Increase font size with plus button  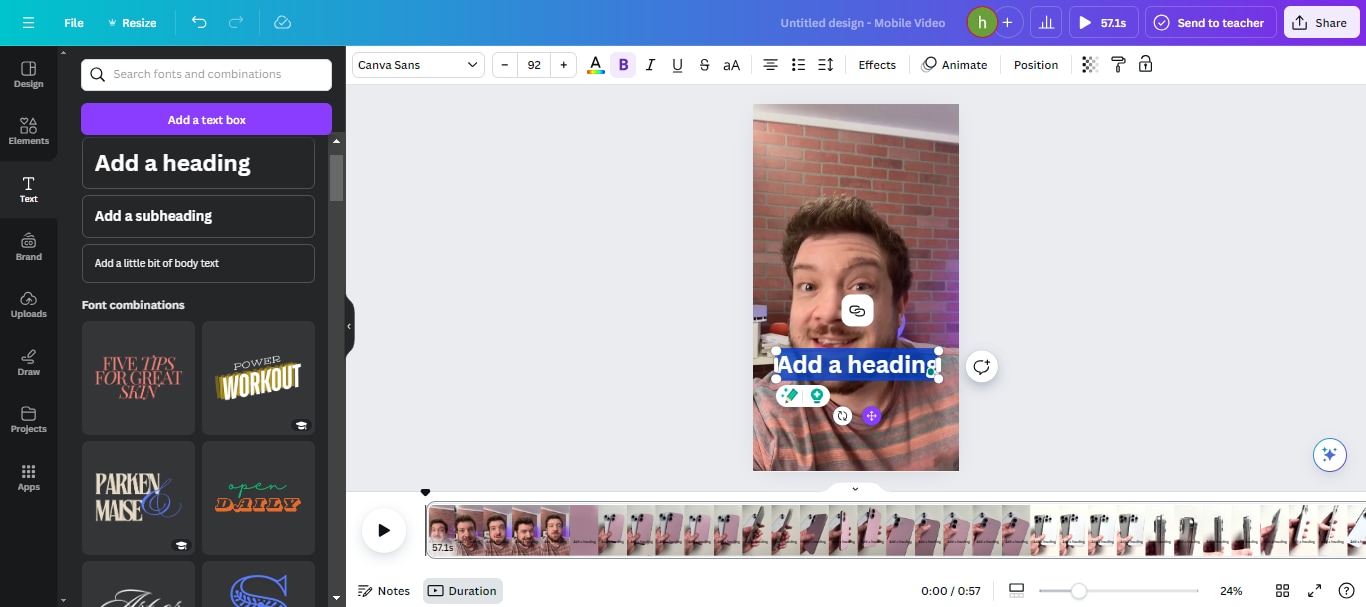click(x=564, y=65)
